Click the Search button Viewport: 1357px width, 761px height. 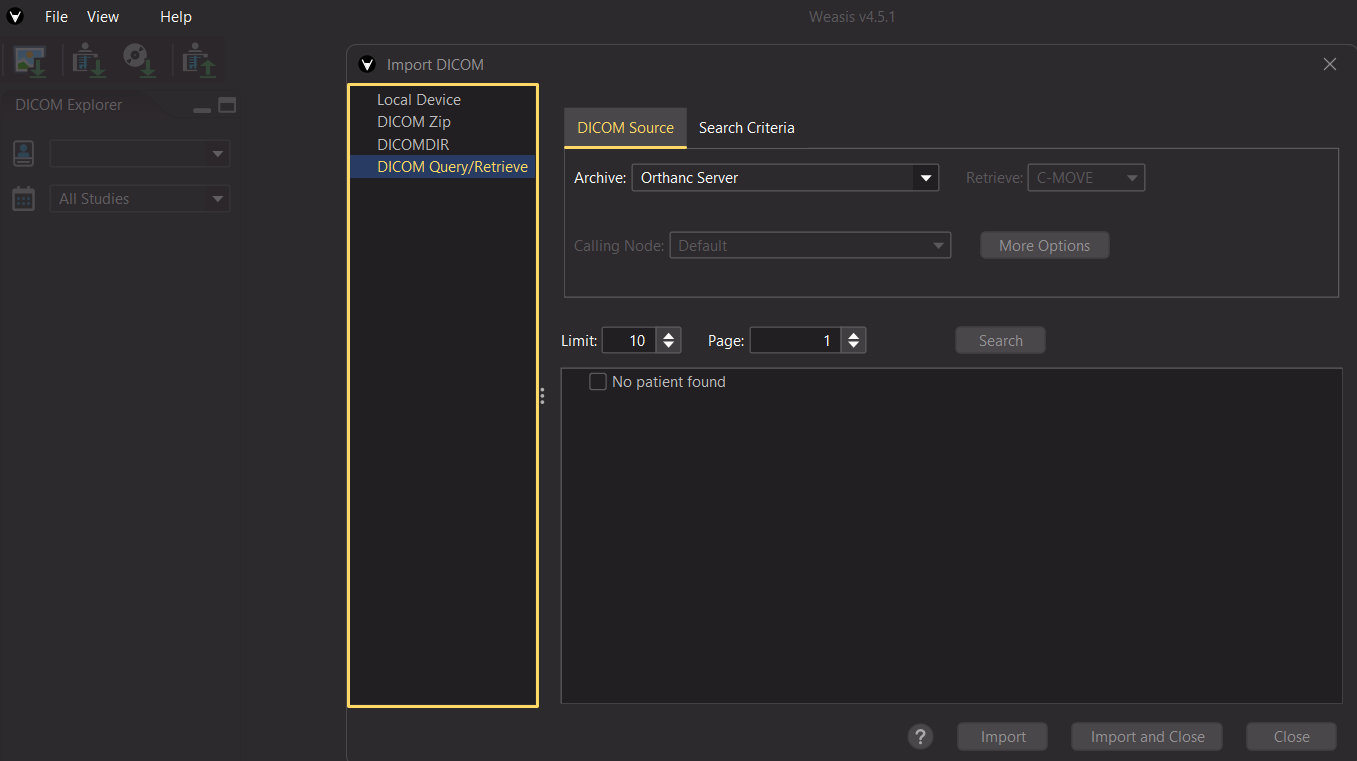click(1000, 340)
